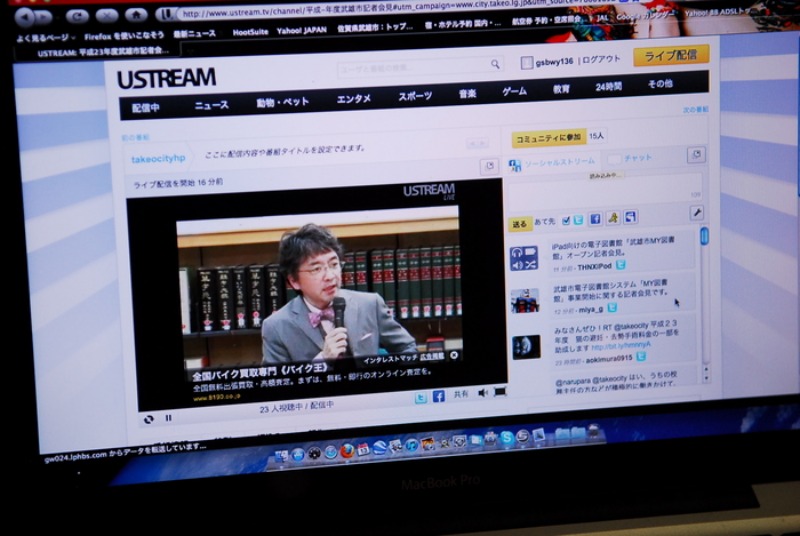Share stream via the Twitter icon under player
800x536 pixels.
pos(420,398)
